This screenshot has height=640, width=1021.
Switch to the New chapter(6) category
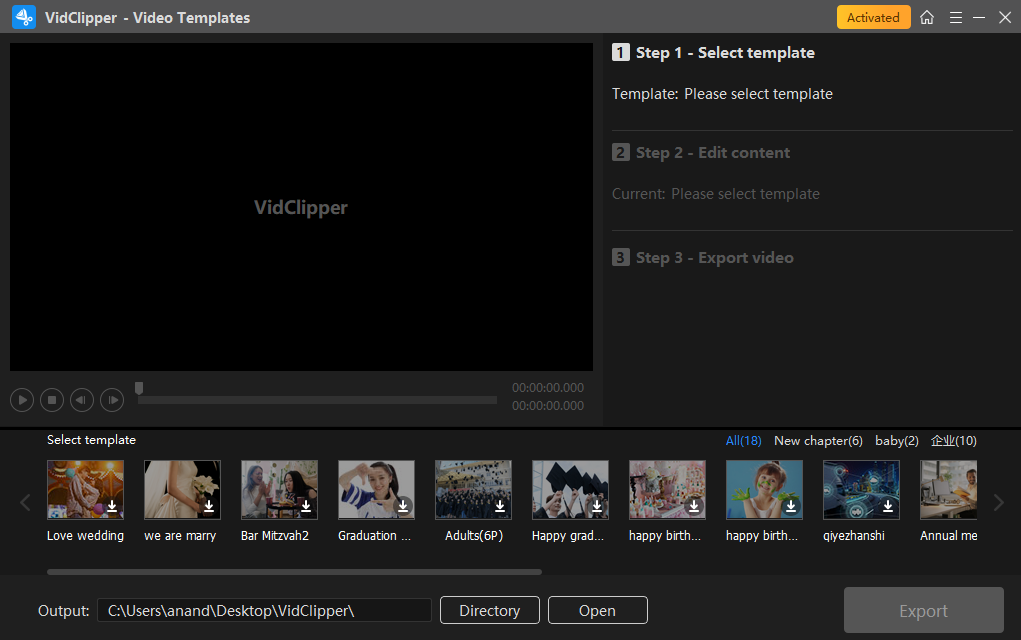click(x=818, y=441)
